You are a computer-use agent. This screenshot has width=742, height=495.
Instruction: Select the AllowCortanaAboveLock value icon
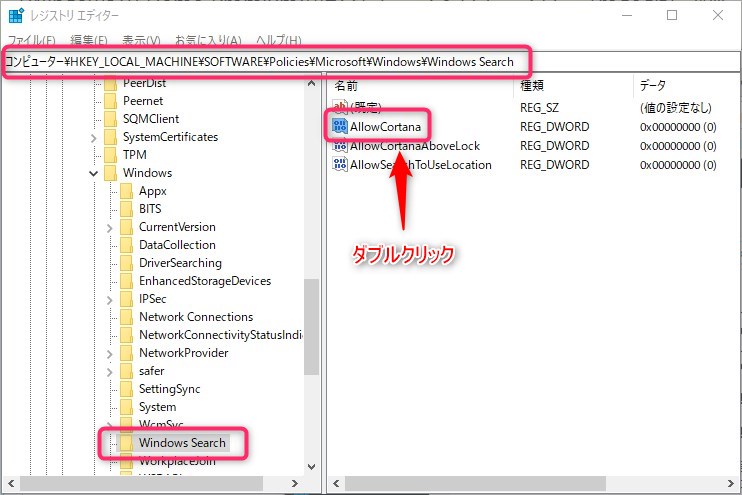coord(340,146)
